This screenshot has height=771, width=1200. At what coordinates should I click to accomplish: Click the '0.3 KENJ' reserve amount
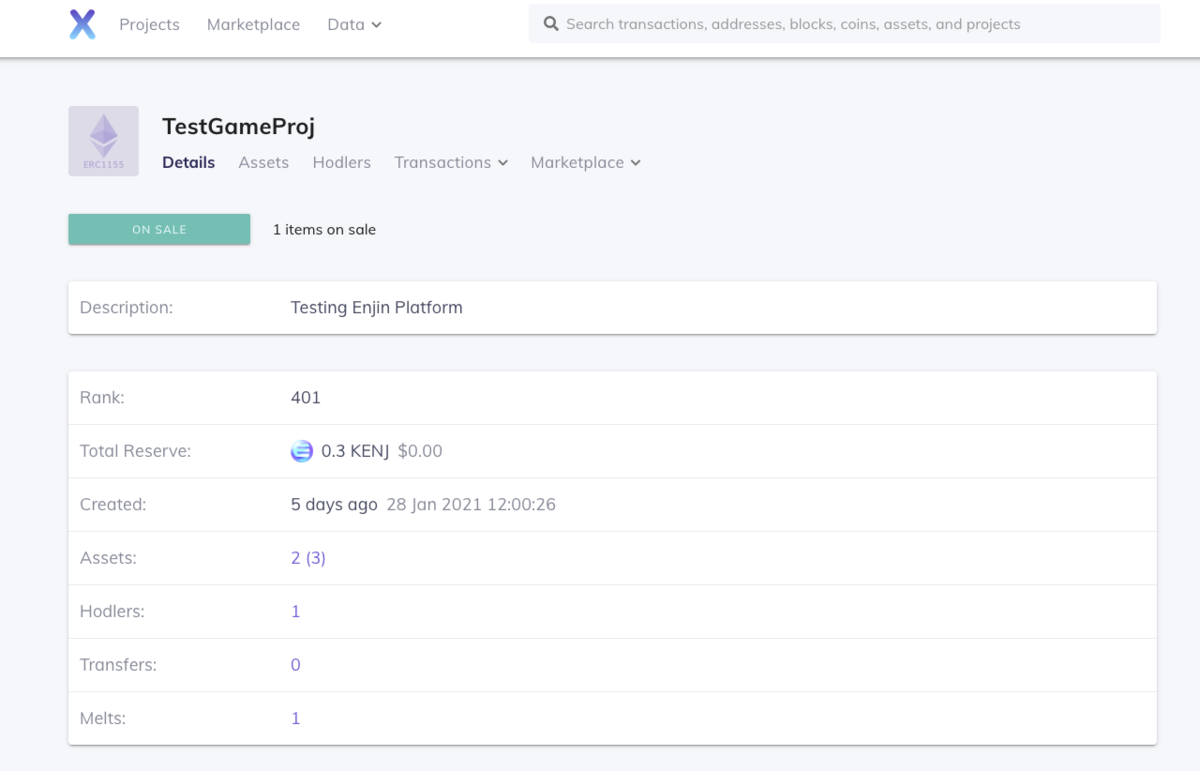coord(355,451)
